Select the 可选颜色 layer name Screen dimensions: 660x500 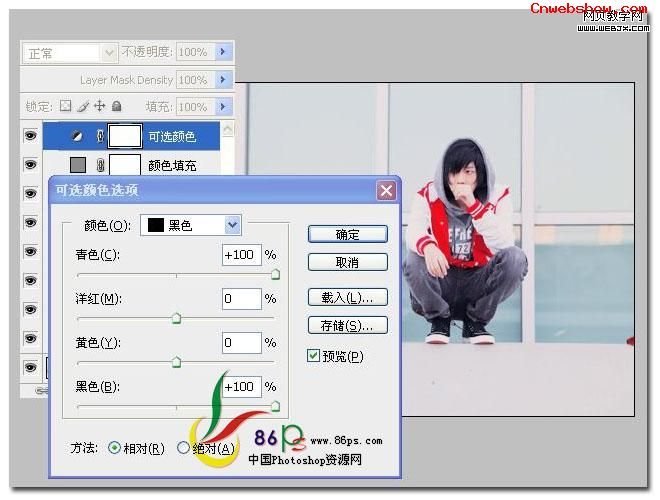172,136
